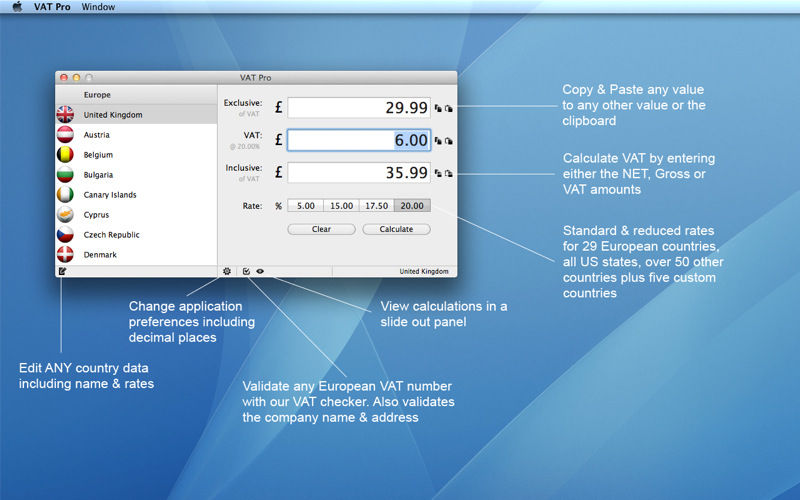Focus the VAT field showing 6.00
This screenshot has height=500, width=800.
[359, 140]
